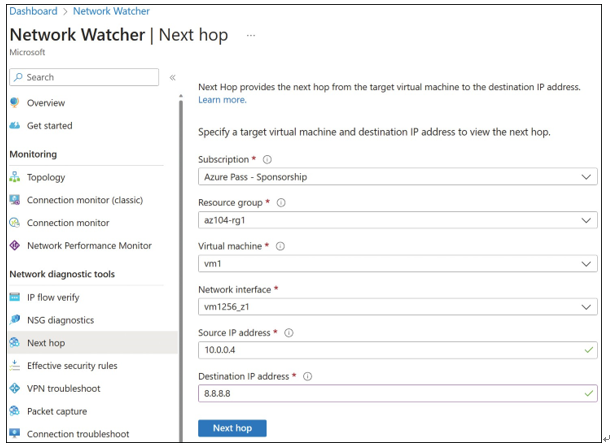Click the NSG diagnostics icon

click(14, 320)
